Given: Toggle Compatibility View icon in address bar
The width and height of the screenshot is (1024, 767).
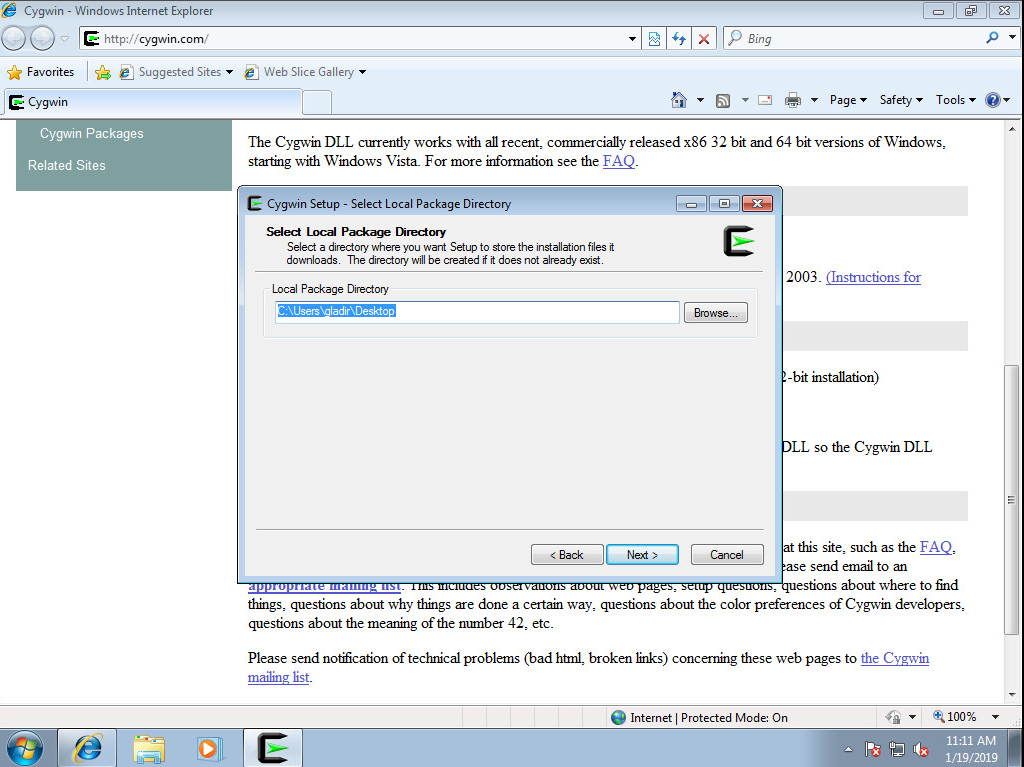Looking at the screenshot, I should coord(654,39).
